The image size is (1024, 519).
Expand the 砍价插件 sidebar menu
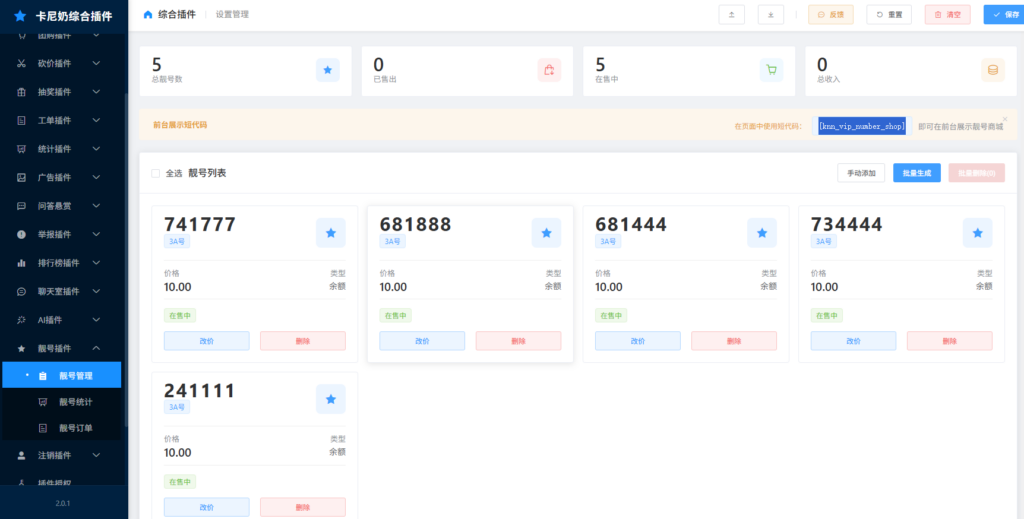(x=62, y=63)
